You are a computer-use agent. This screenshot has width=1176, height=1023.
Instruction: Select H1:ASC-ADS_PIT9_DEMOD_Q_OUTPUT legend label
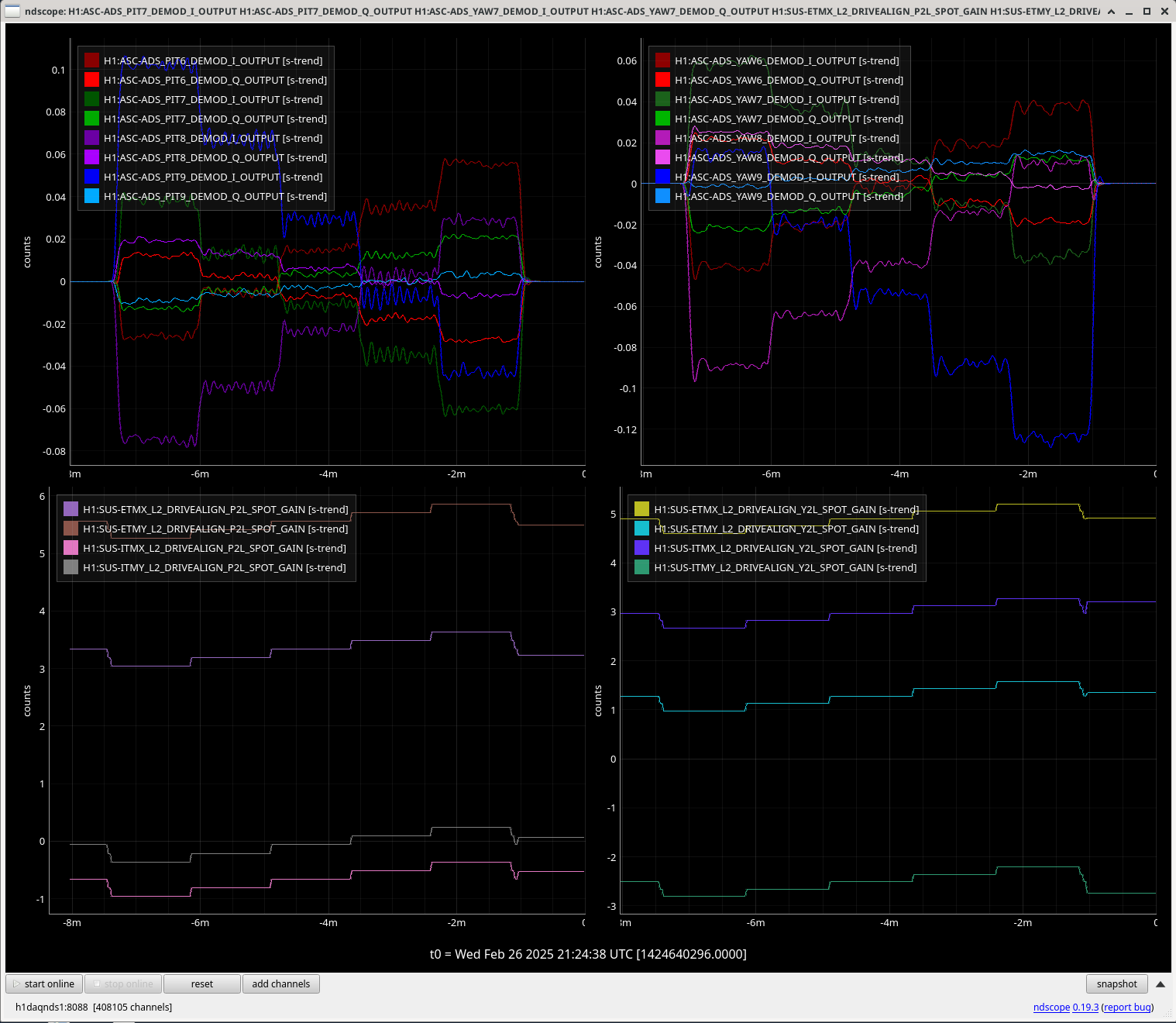(x=215, y=196)
